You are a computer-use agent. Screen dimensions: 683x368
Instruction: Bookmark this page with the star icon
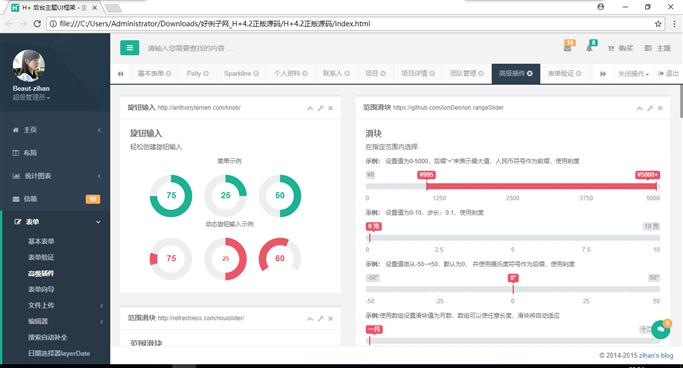658,24
